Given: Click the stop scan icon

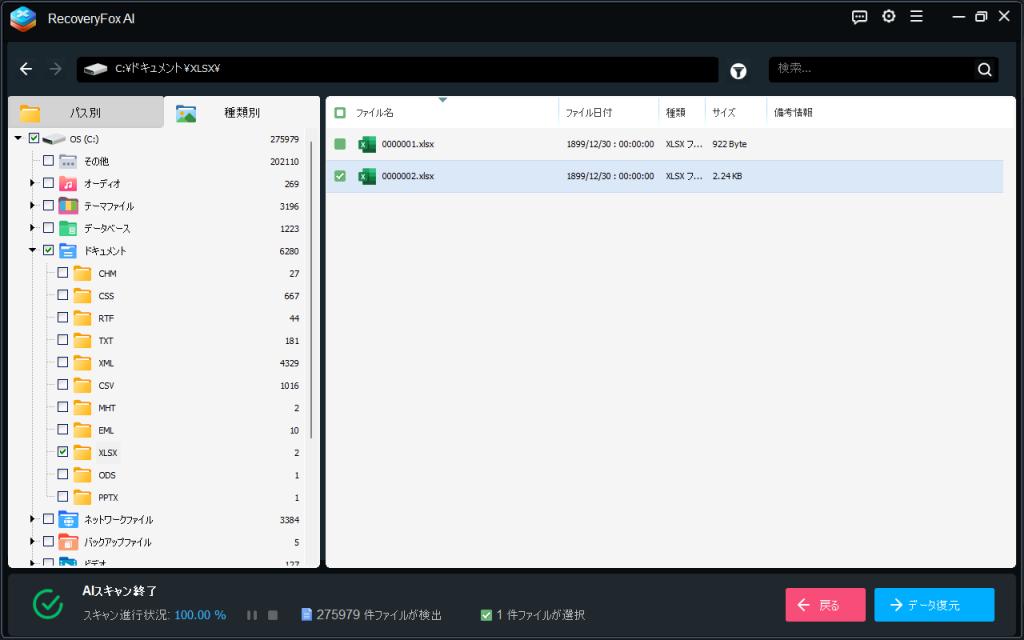Looking at the screenshot, I should (x=273, y=615).
